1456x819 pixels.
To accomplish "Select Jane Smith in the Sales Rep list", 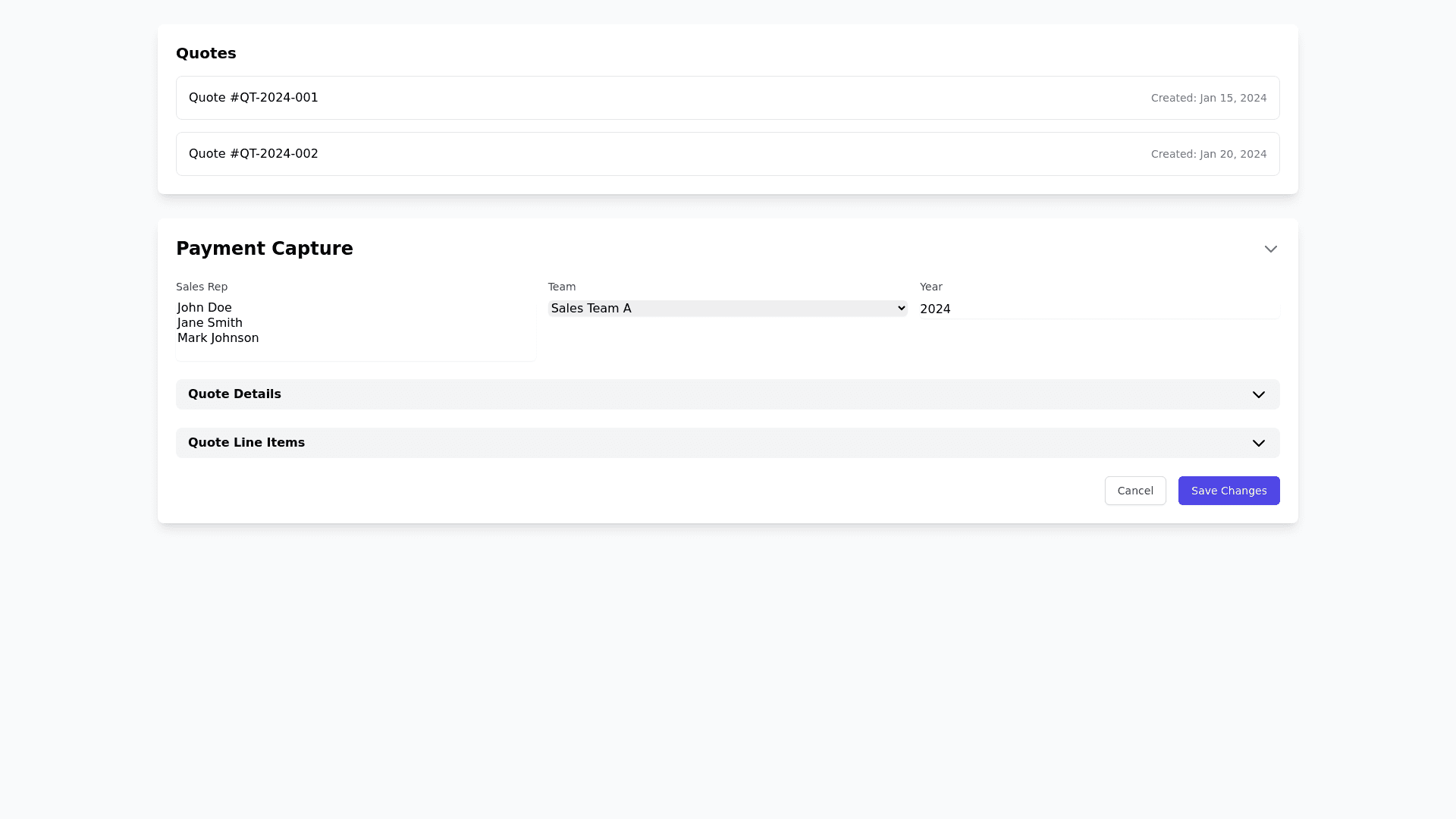I will 210,323.
